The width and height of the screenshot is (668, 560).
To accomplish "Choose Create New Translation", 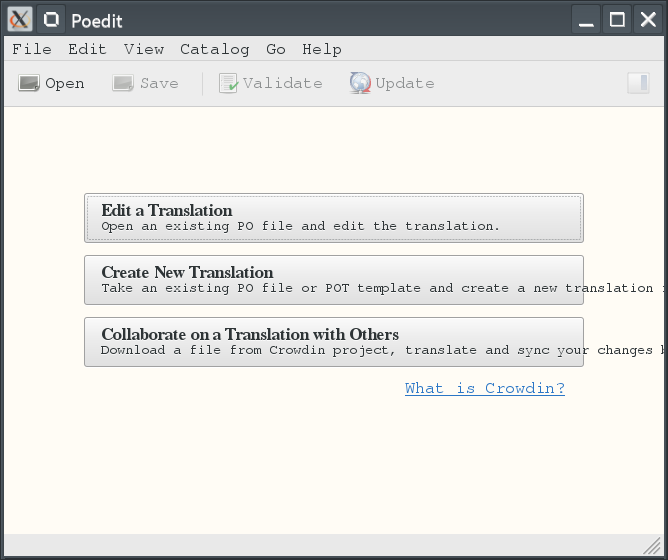I will (334, 280).
